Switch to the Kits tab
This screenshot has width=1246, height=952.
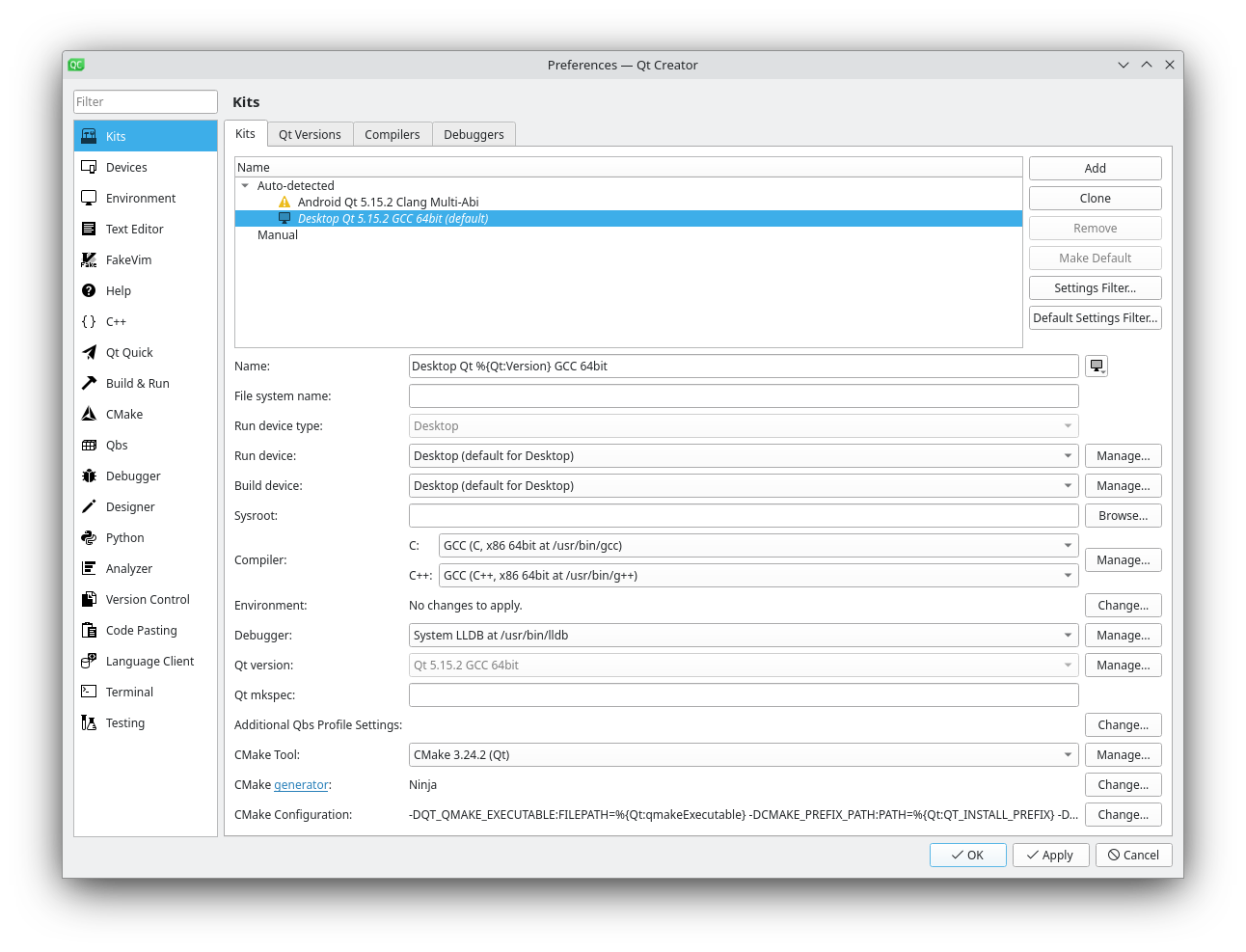246,133
